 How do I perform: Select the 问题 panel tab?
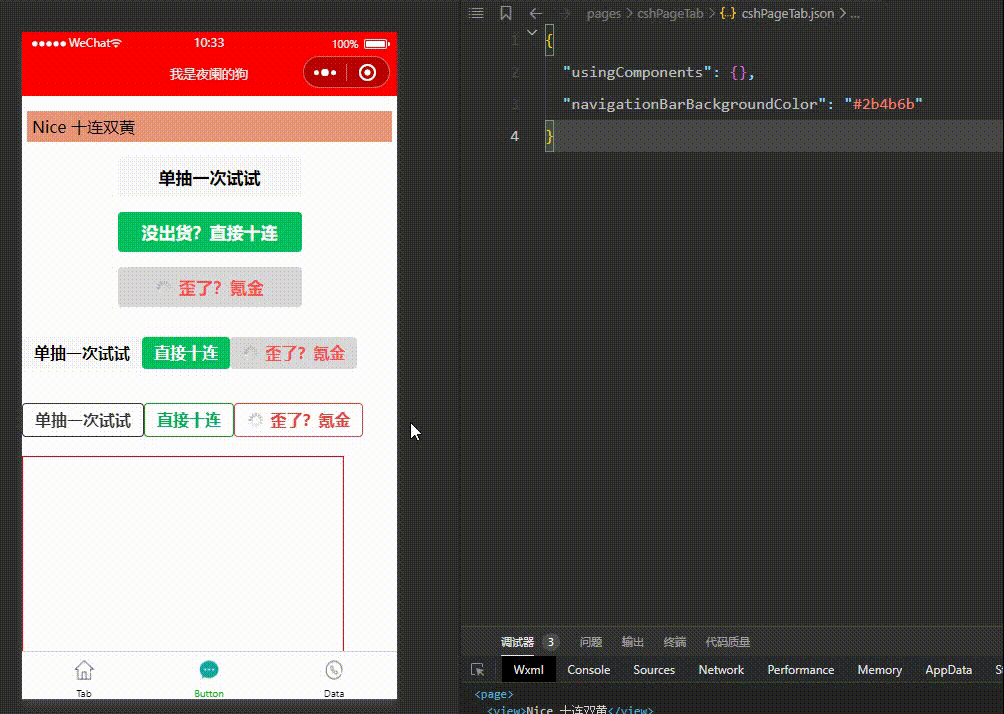[590, 642]
